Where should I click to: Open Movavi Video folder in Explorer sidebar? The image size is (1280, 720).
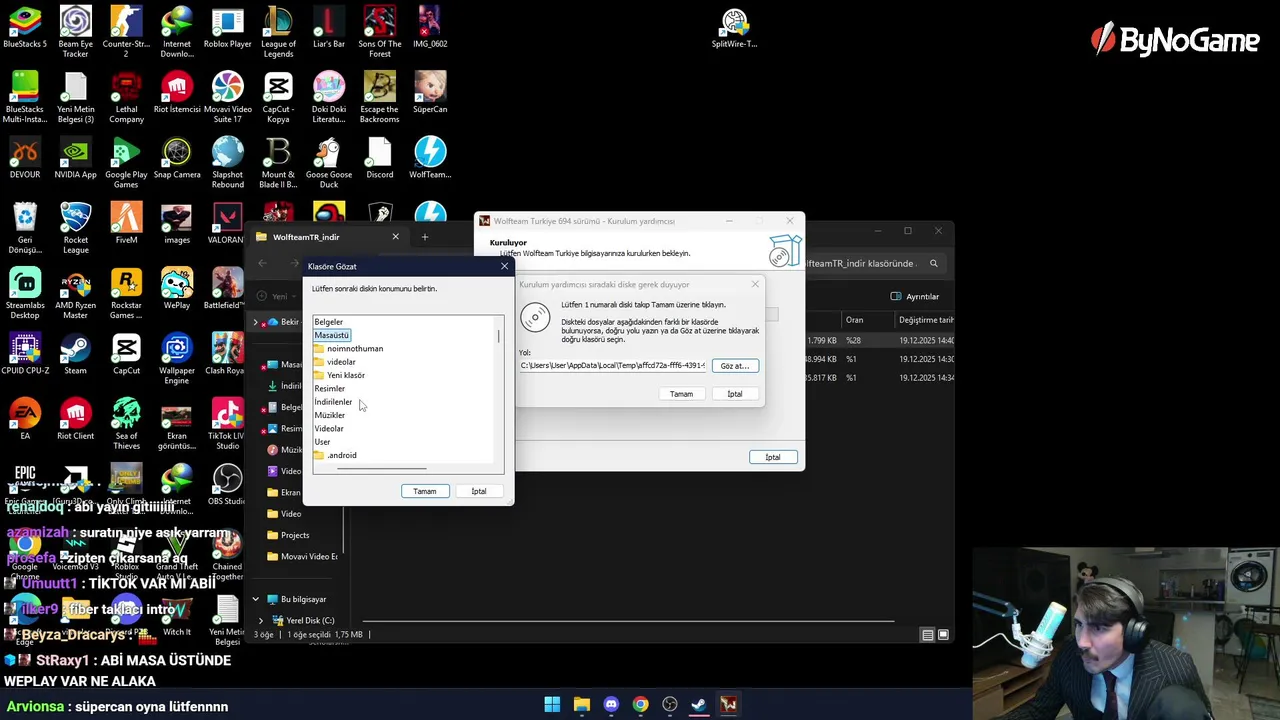(301, 556)
